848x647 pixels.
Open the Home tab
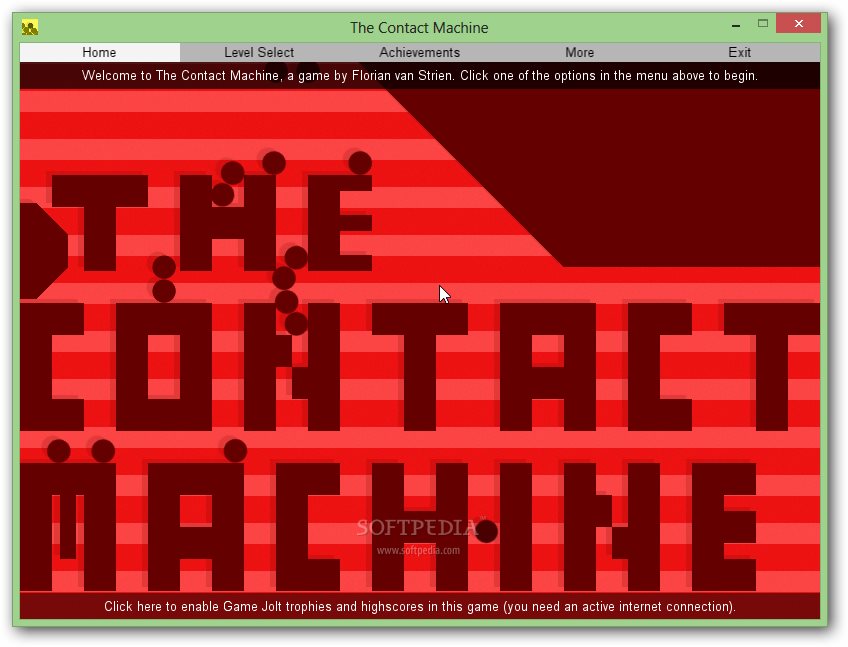tap(100, 52)
